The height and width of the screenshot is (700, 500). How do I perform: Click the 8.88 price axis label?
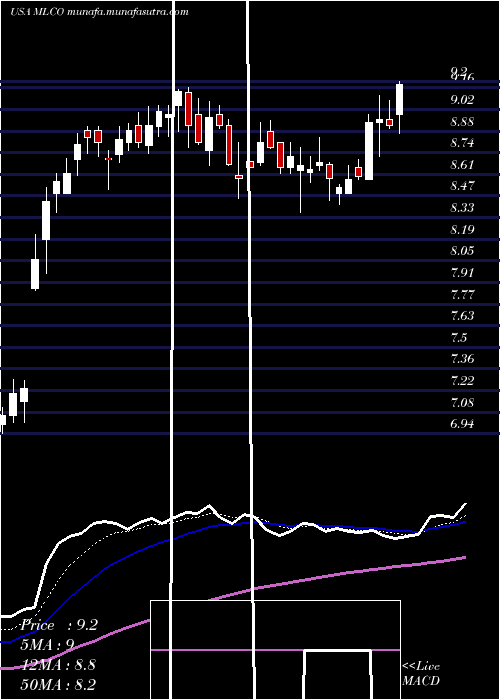(x=462, y=121)
